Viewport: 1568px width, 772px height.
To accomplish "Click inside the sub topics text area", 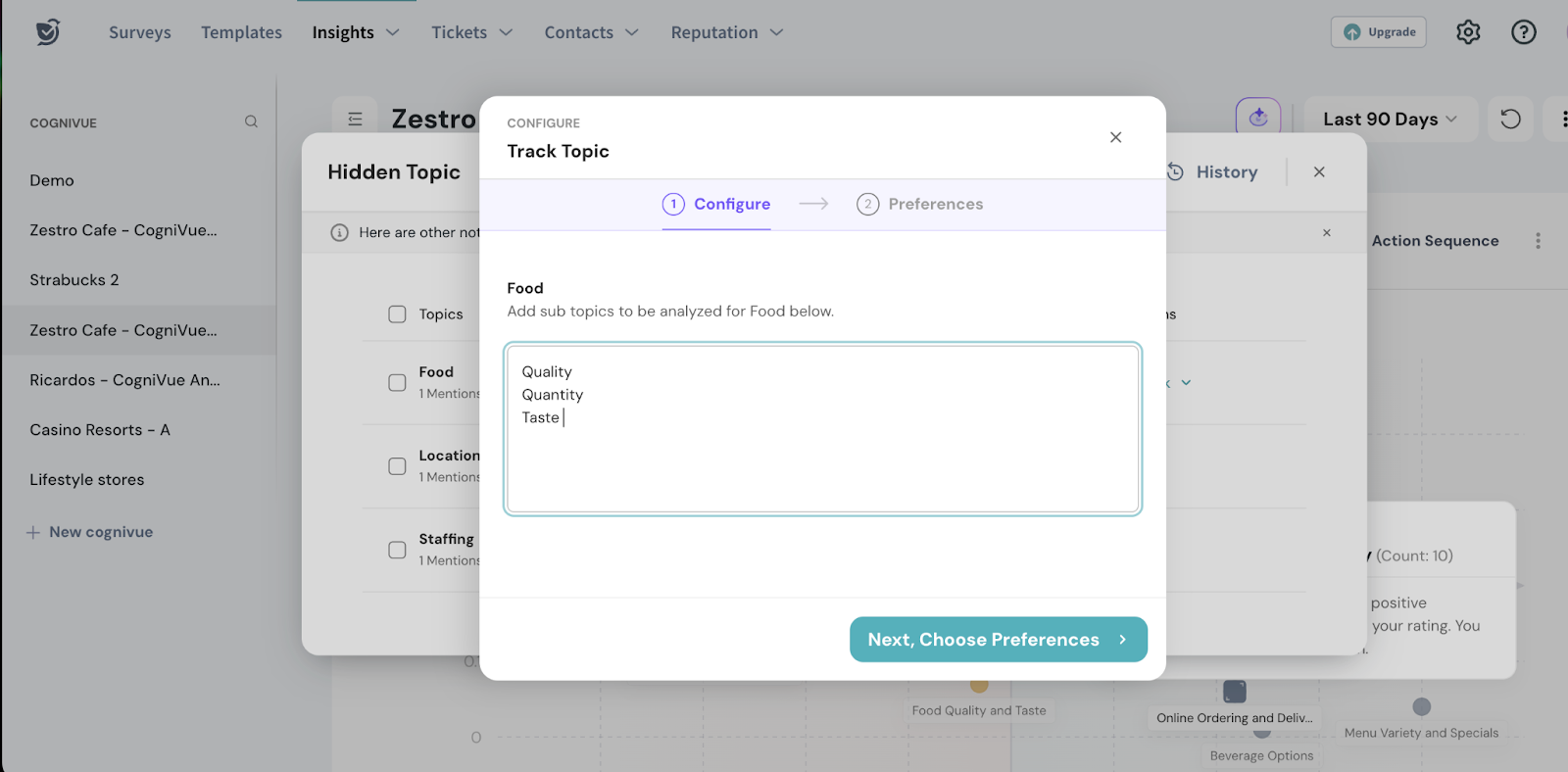I will (x=822, y=460).
